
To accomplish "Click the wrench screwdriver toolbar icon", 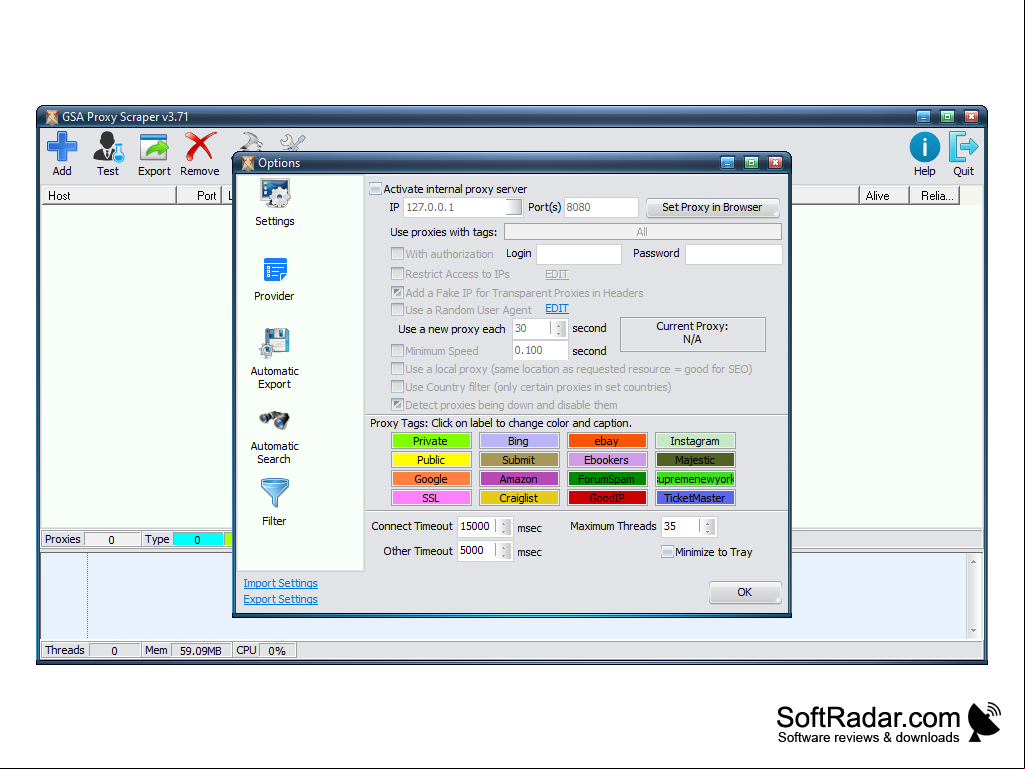I will pyautogui.click(x=292, y=143).
